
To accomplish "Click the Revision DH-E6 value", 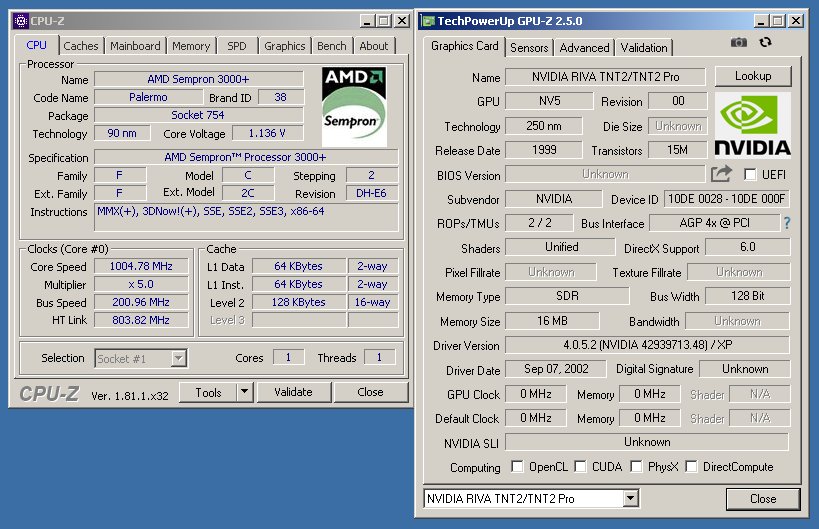I will coord(372,193).
